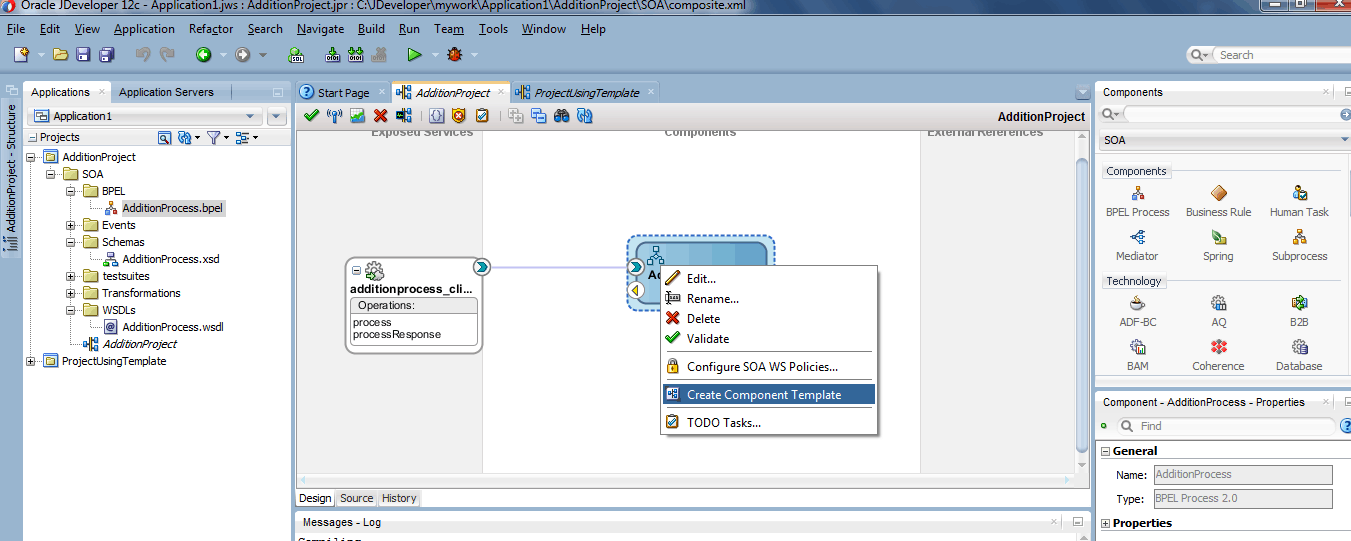Choose Configure SOA WS Policies... from context menu

pos(768,367)
